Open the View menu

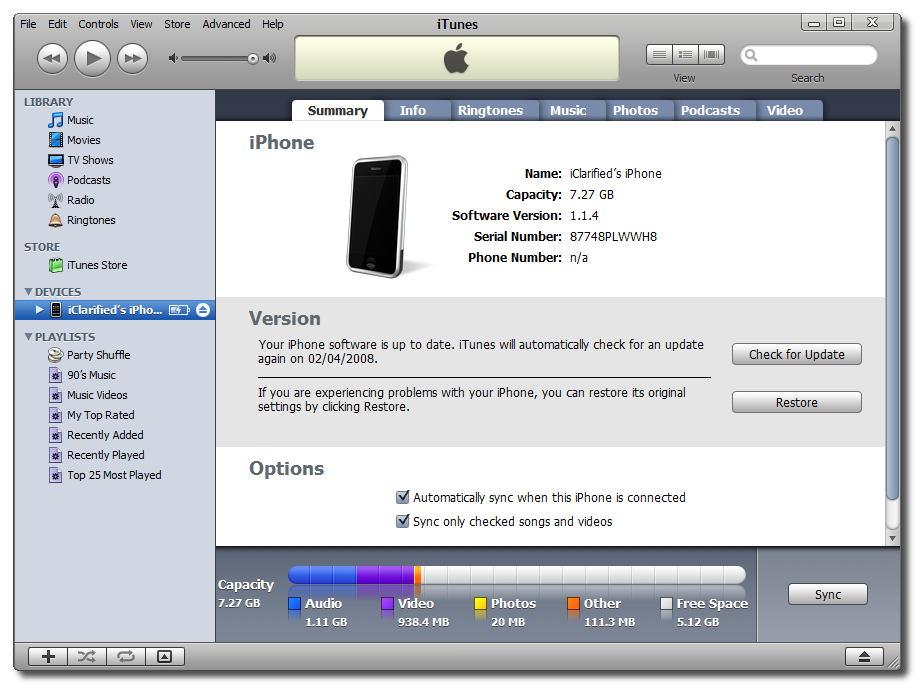click(141, 24)
